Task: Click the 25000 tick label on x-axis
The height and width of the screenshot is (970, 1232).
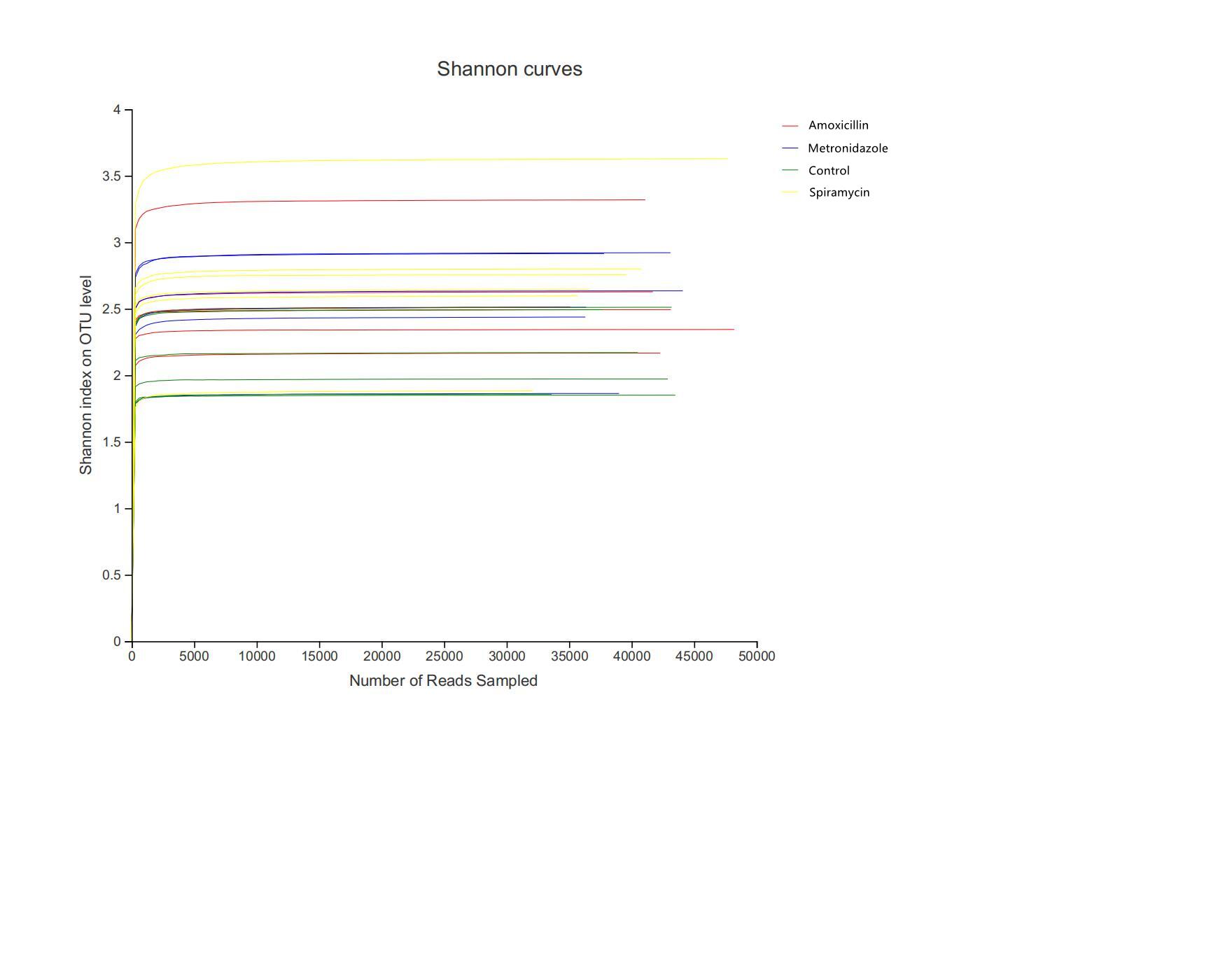Action: (x=444, y=656)
